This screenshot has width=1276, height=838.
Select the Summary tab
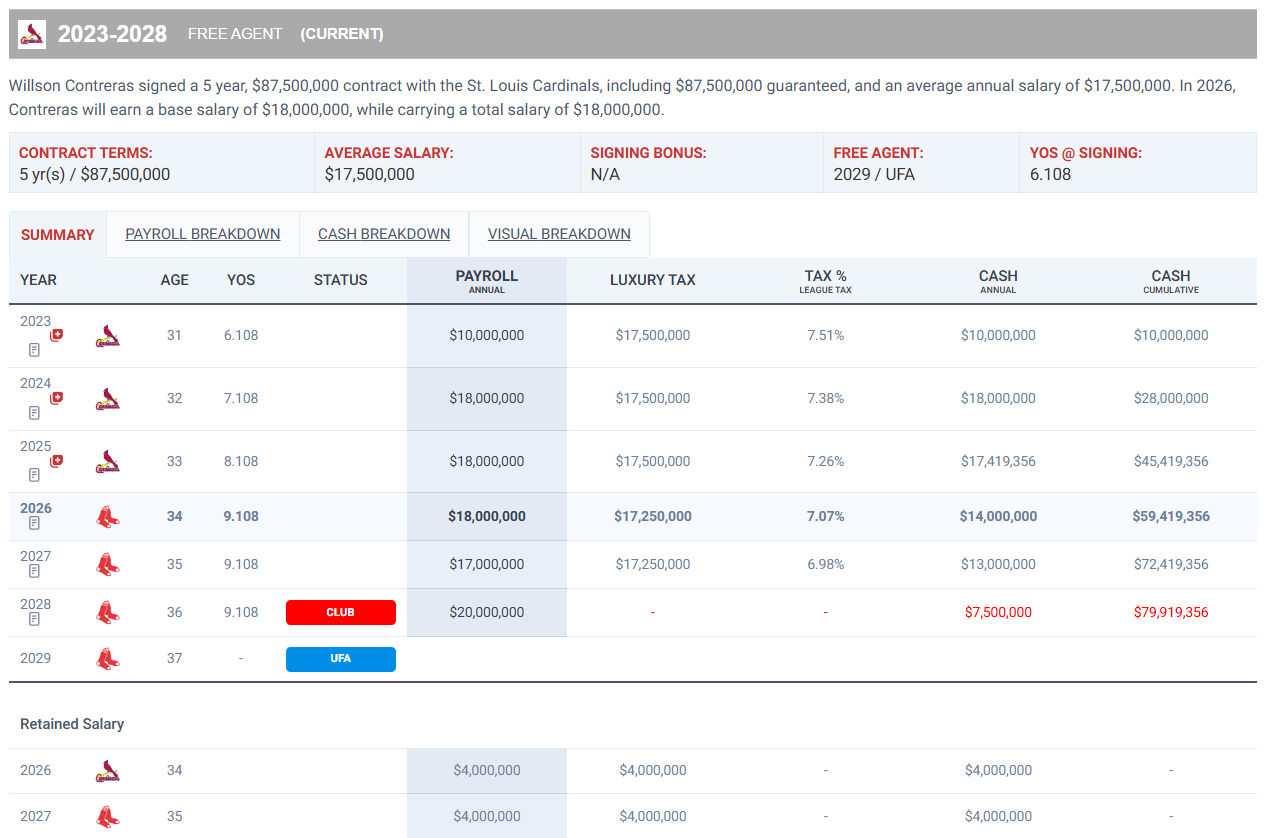click(57, 235)
